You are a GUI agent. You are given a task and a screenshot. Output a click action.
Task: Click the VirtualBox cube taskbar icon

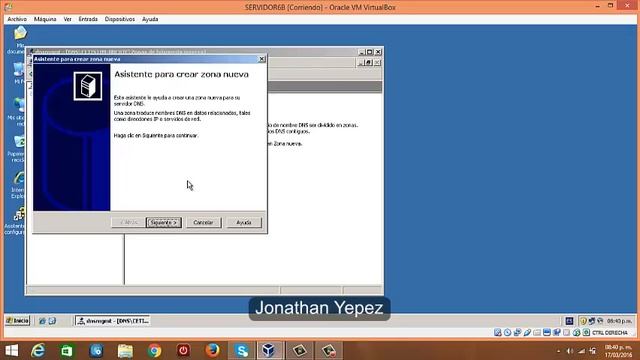[x=269, y=351]
